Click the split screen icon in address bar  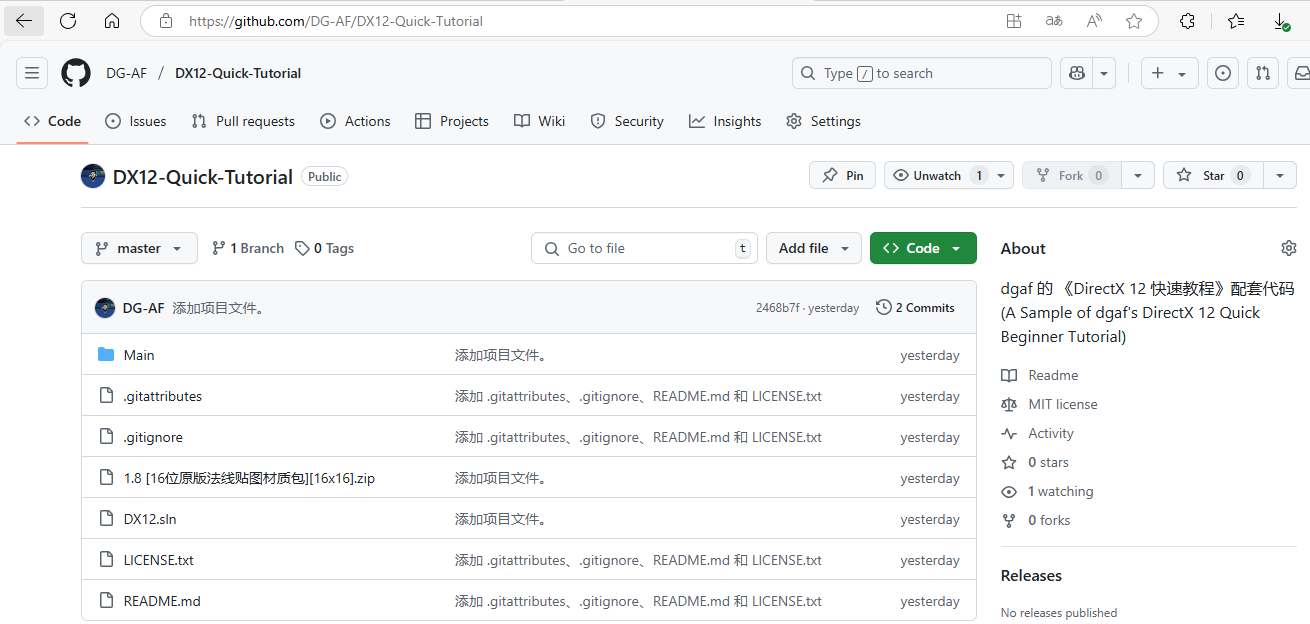point(1014,21)
